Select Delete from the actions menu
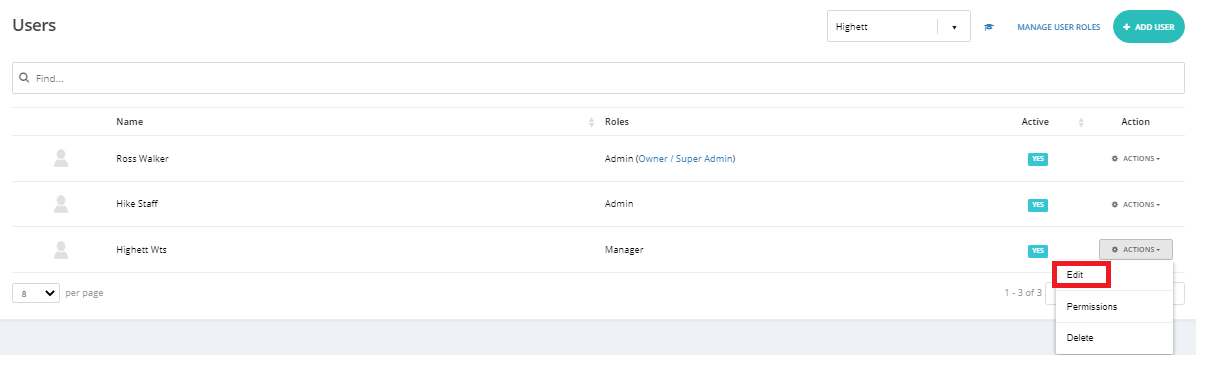The height and width of the screenshot is (384, 1207). 1080,338
